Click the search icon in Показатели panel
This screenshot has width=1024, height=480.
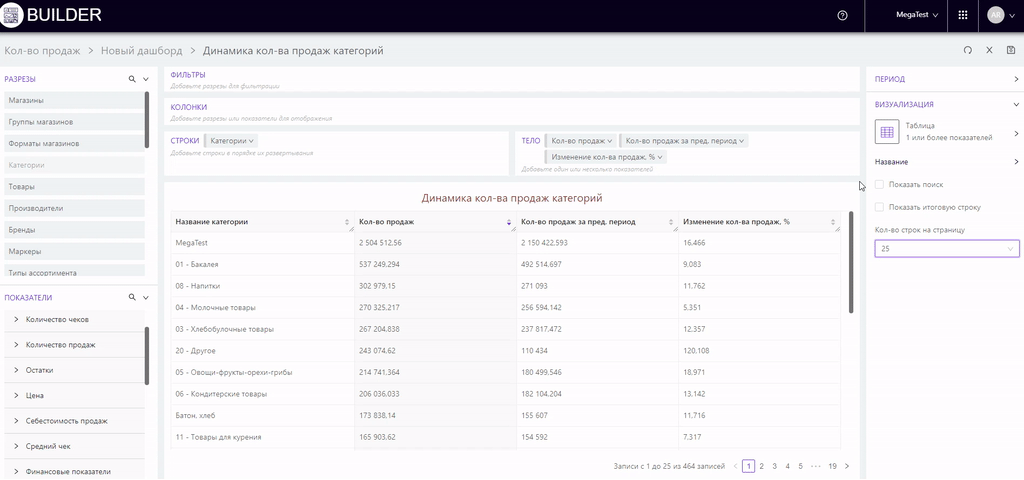click(x=131, y=297)
